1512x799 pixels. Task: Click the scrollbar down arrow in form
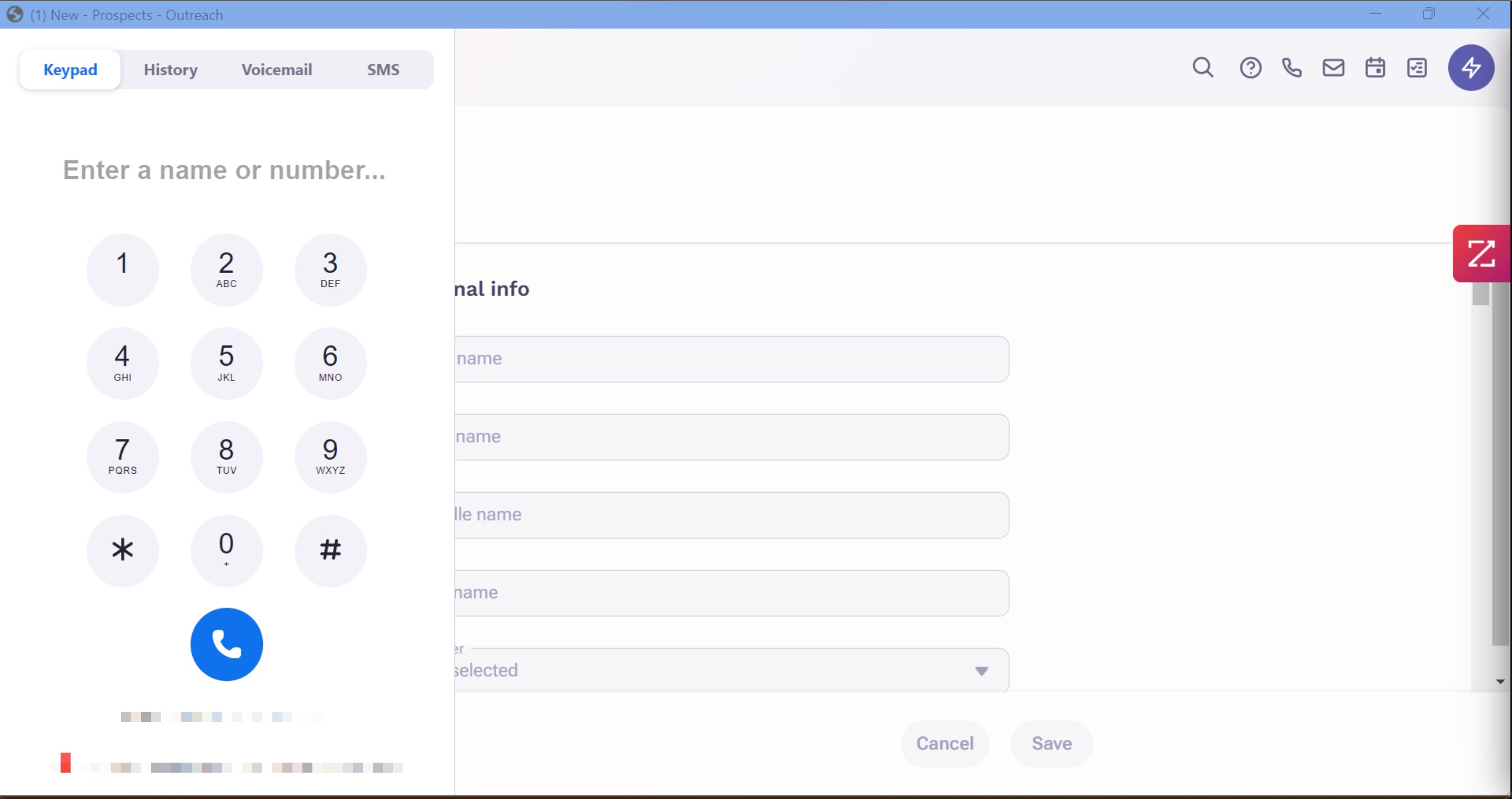pyautogui.click(x=1500, y=681)
